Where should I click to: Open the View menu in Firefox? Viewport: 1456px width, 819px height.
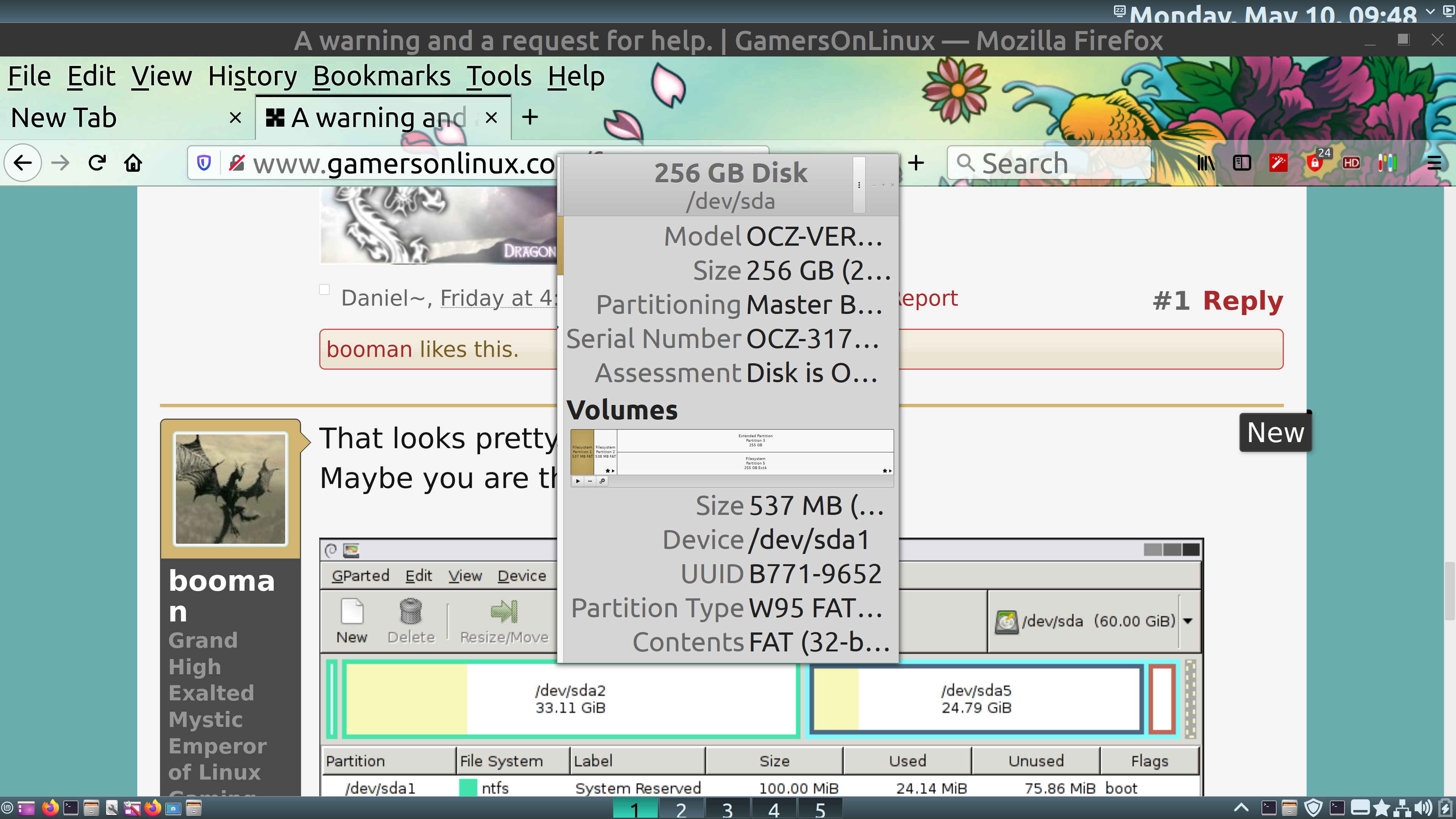tap(162, 76)
